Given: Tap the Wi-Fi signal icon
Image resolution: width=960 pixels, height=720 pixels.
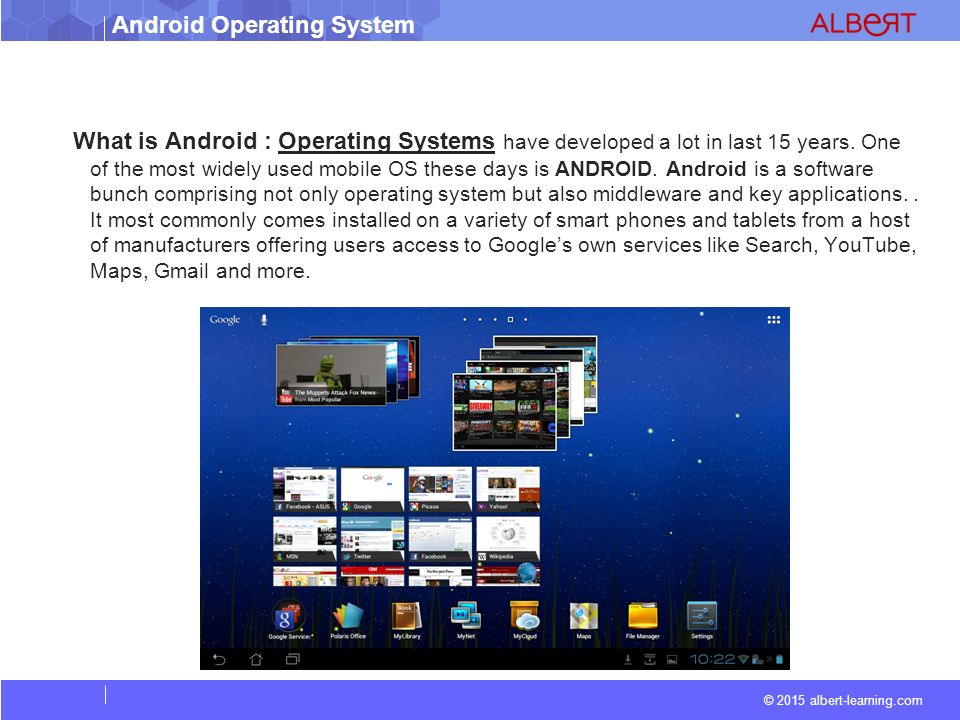Looking at the screenshot, I should click(744, 659).
